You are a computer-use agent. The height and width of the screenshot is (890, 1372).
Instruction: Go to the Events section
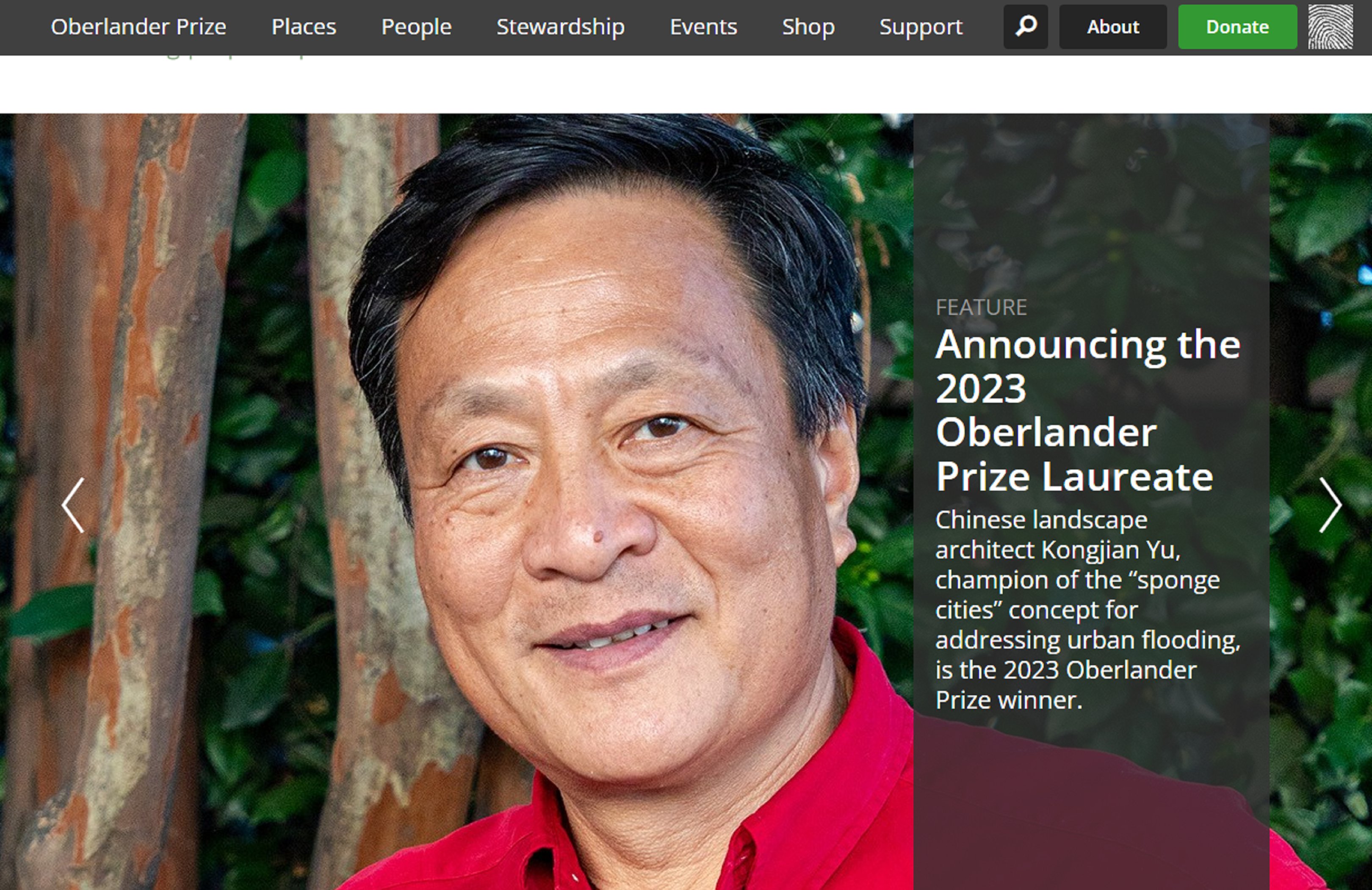[x=703, y=27]
